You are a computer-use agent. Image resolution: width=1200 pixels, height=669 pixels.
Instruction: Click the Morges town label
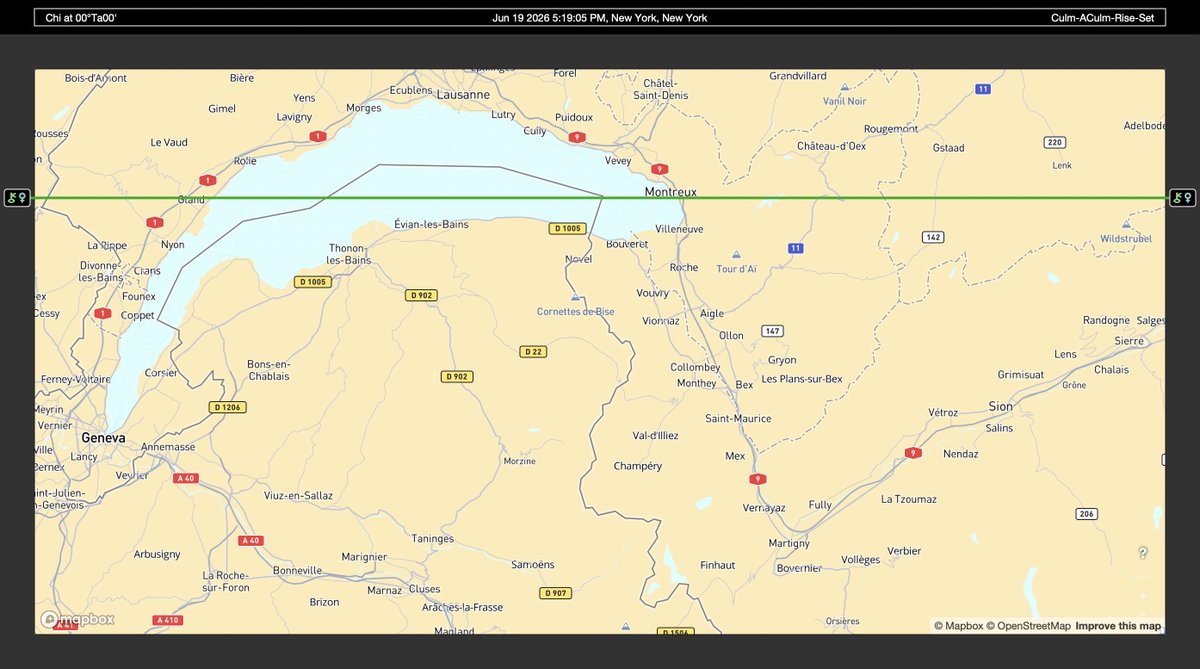[363, 107]
